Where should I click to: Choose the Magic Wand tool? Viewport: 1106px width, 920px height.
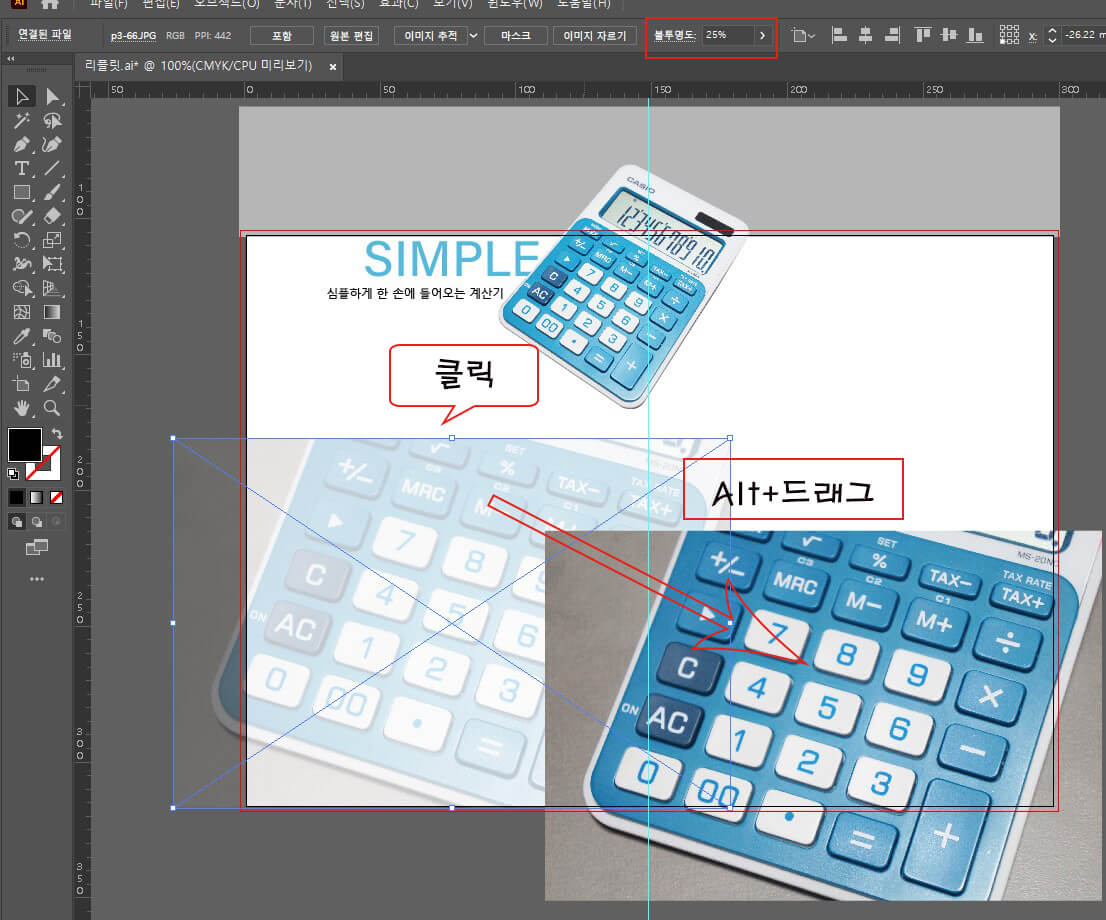[22, 121]
